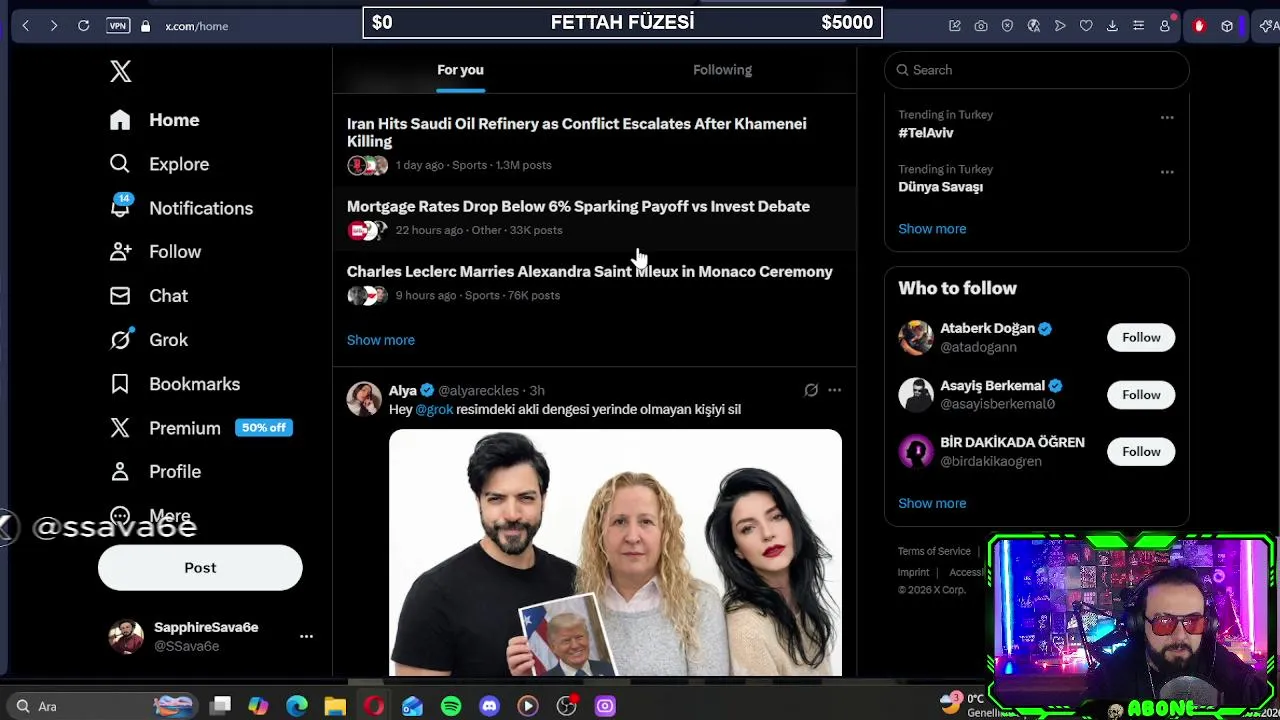Open the Follow sidebar item
The image size is (1280, 720).
click(x=155, y=252)
